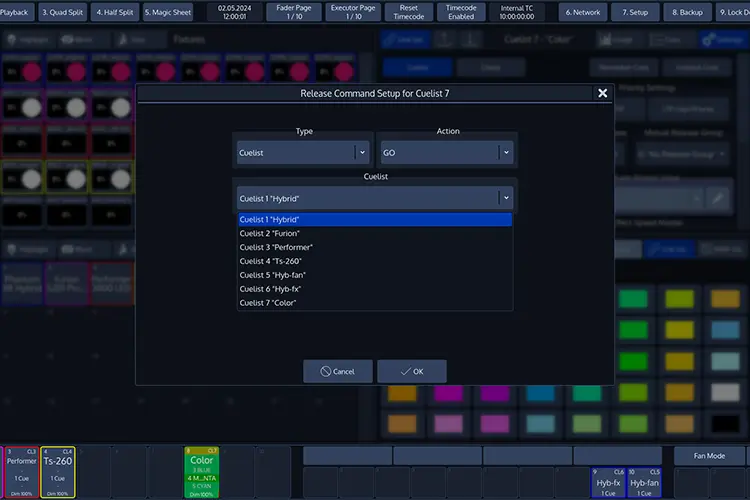The width and height of the screenshot is (750, 500).
Task: Click the Cancel button
Action: click(x=338, y=371)
